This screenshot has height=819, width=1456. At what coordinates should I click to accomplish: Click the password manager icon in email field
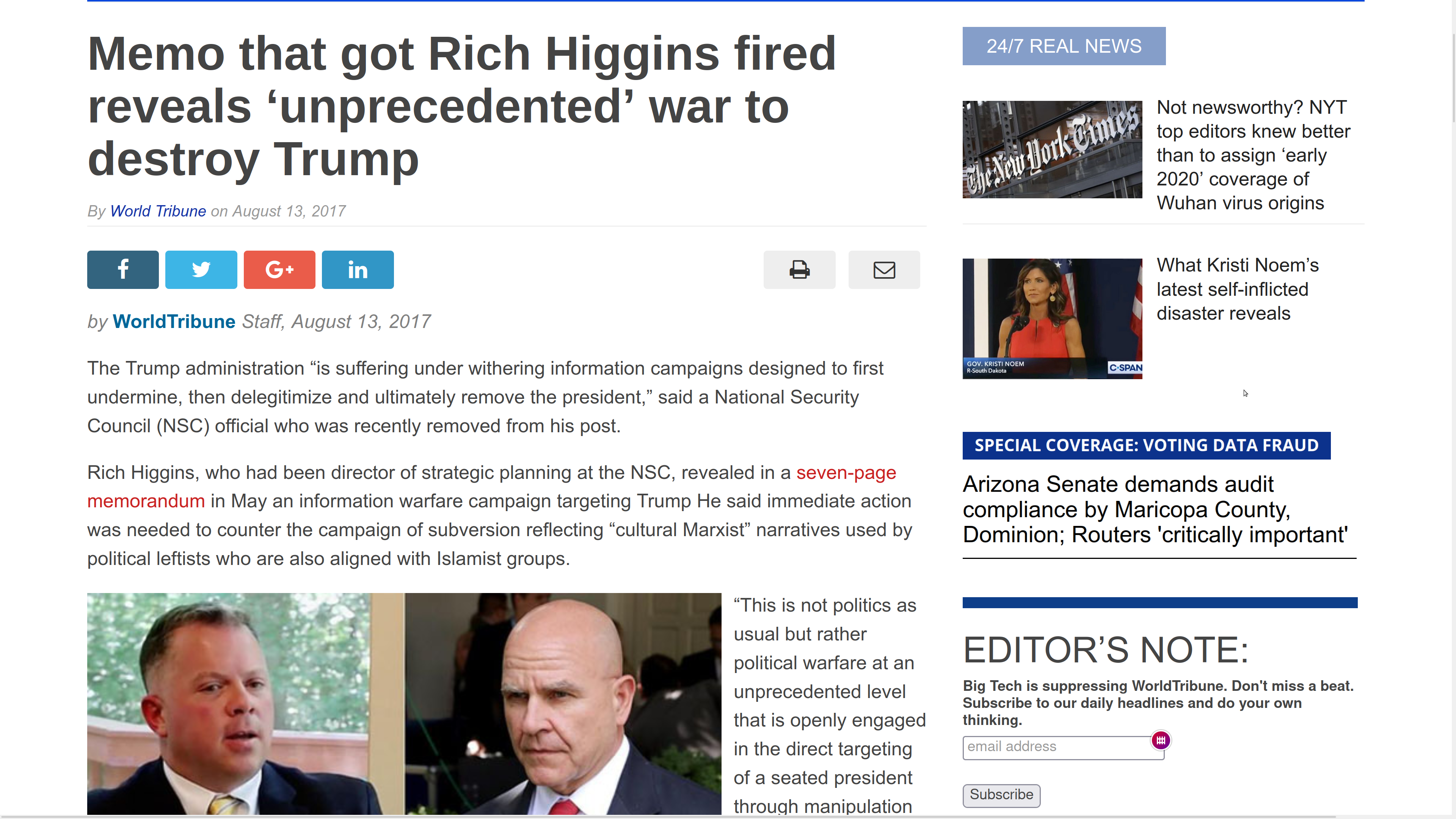(x=1161, y=741)
